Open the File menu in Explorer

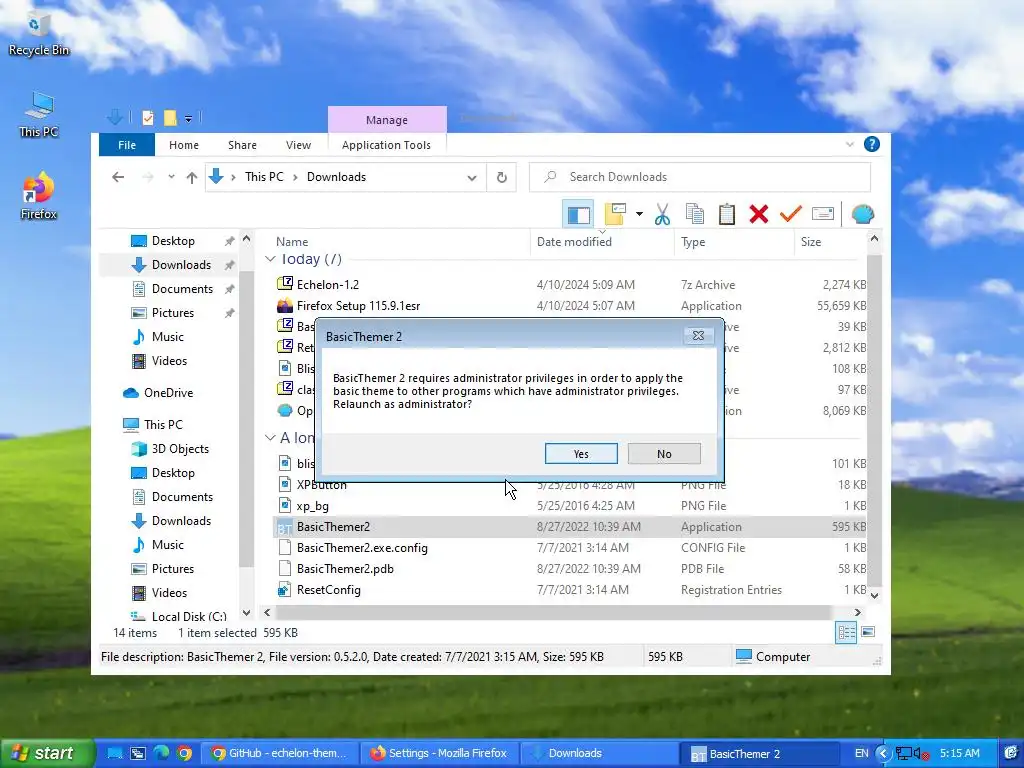(127, 145)
